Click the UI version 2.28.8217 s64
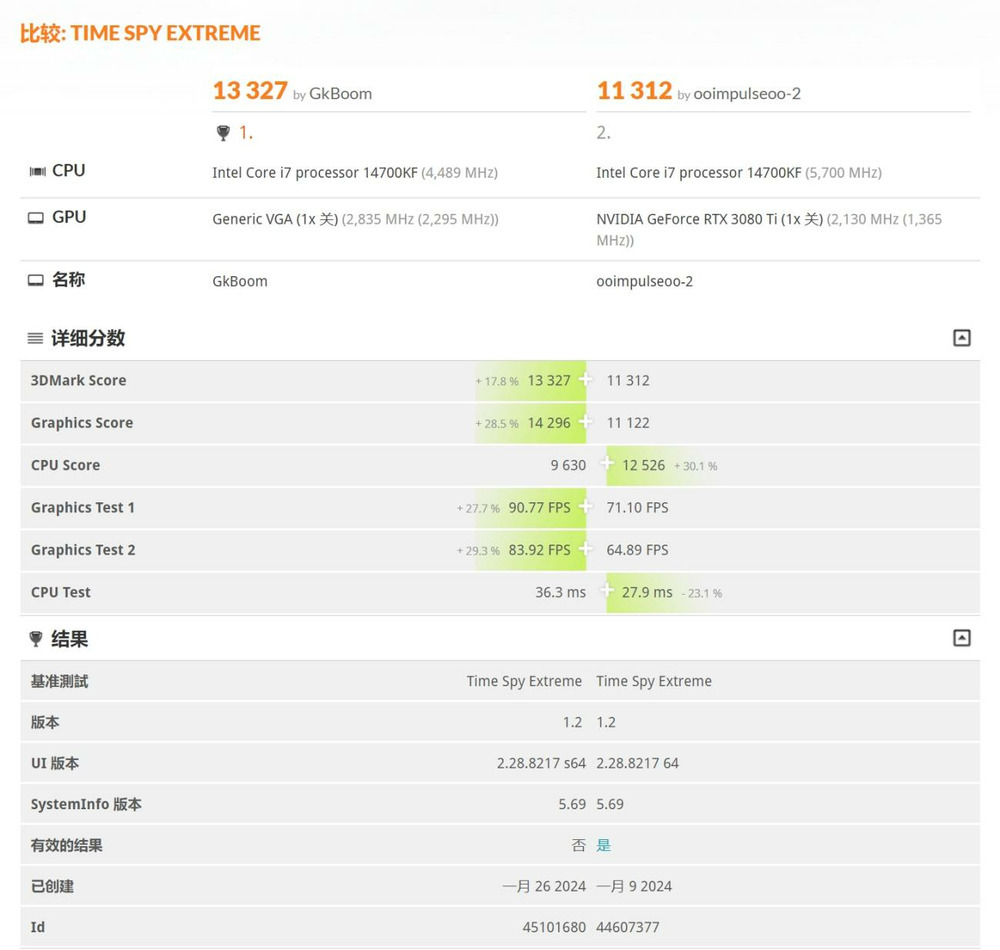 pos(541,763)
